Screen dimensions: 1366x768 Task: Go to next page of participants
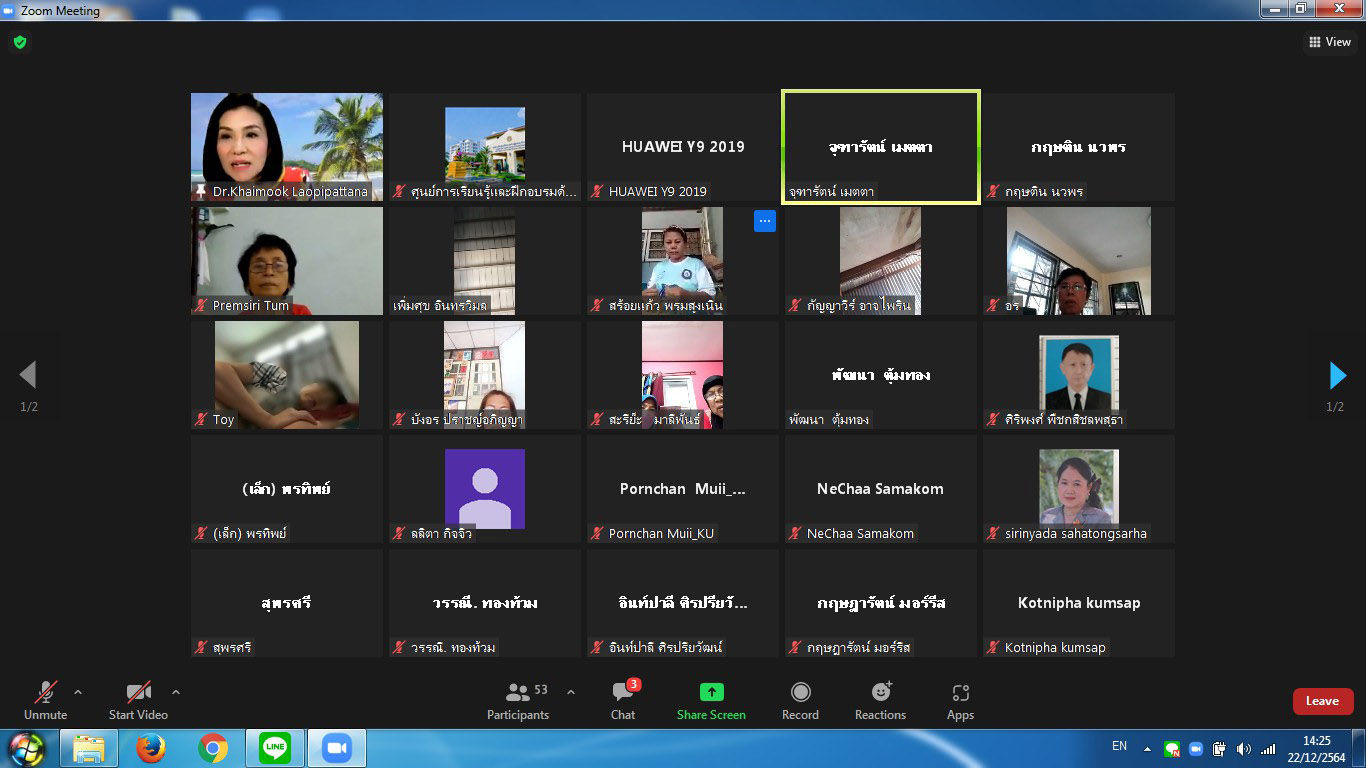pos(1337,375)
